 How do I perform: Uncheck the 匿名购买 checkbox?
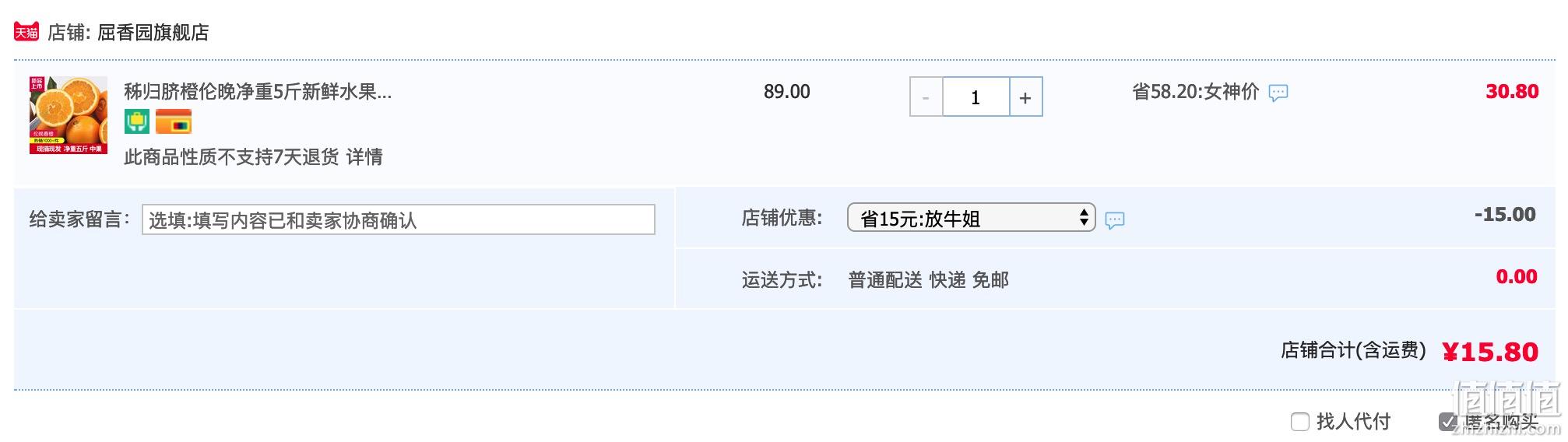pyautogui.click(x=1448, y=422)
